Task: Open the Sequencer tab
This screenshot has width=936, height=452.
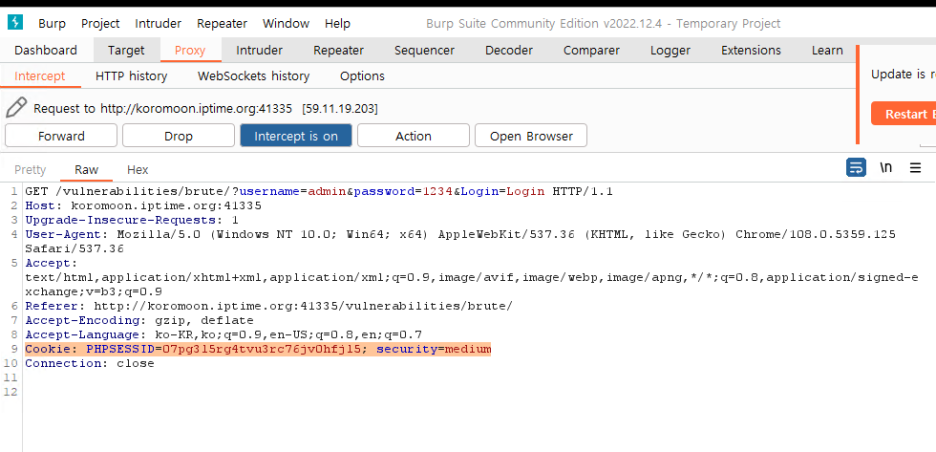Action: tap(424, 50)
